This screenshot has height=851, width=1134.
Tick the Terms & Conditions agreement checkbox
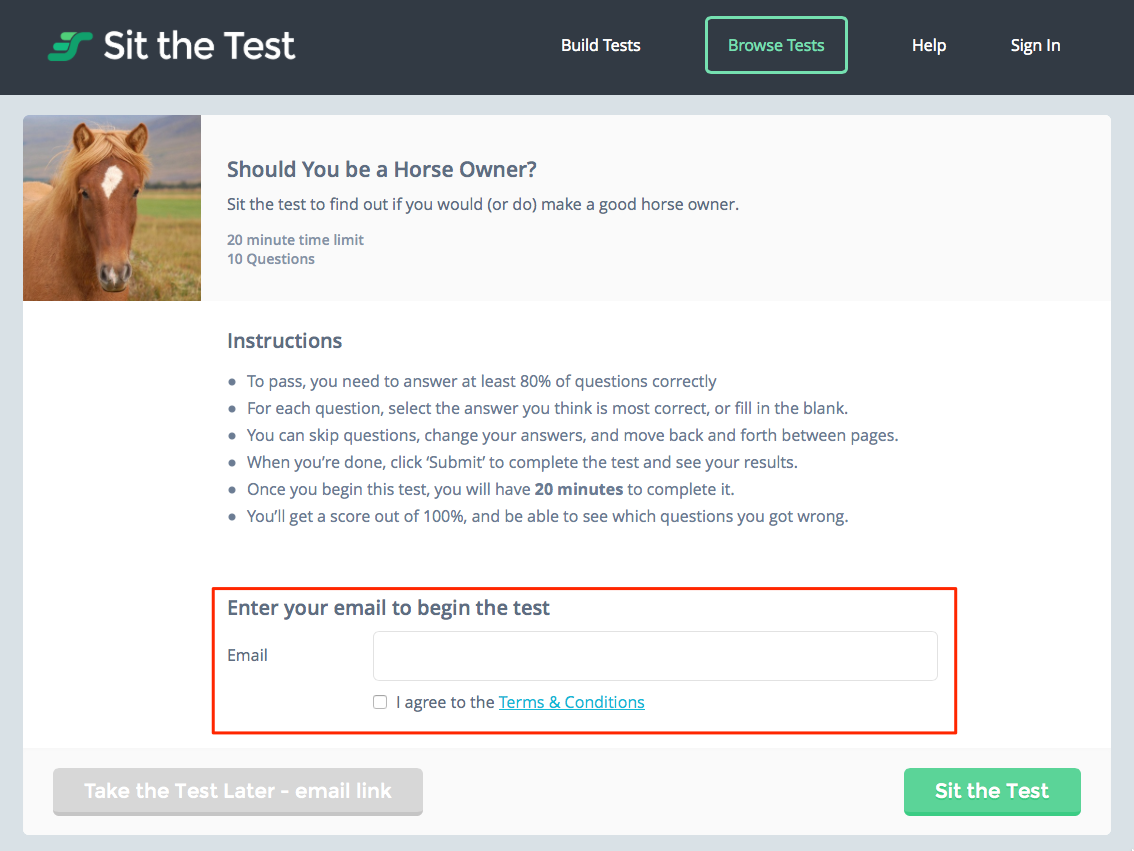(x=380, y=702)
